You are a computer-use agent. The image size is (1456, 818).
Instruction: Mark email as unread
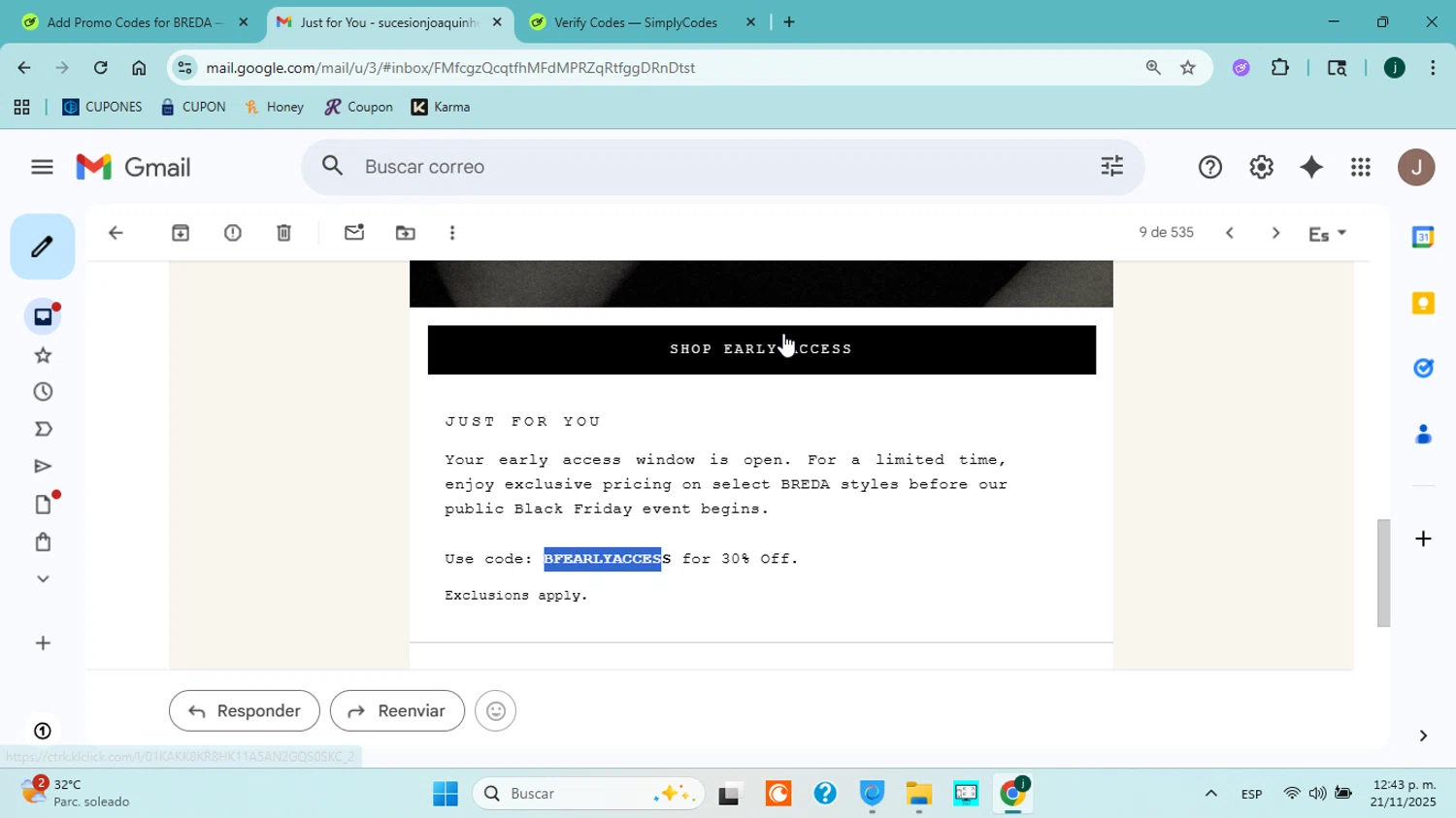(354, 233)
